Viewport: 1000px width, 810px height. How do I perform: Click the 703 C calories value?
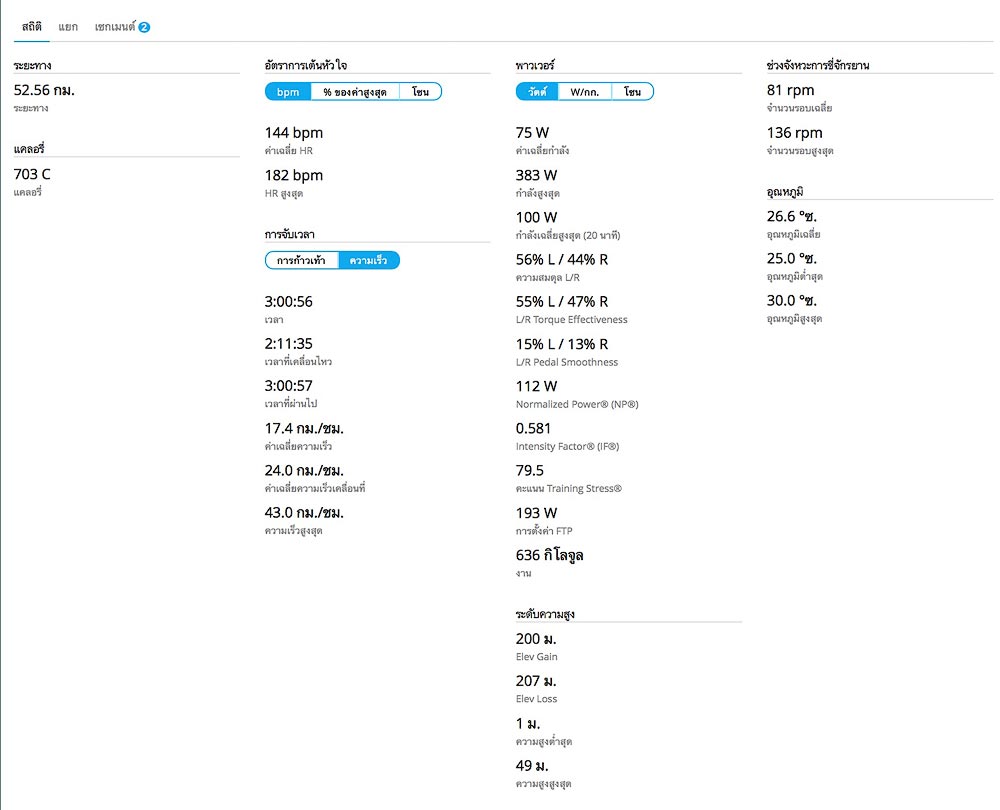(32, 174)
